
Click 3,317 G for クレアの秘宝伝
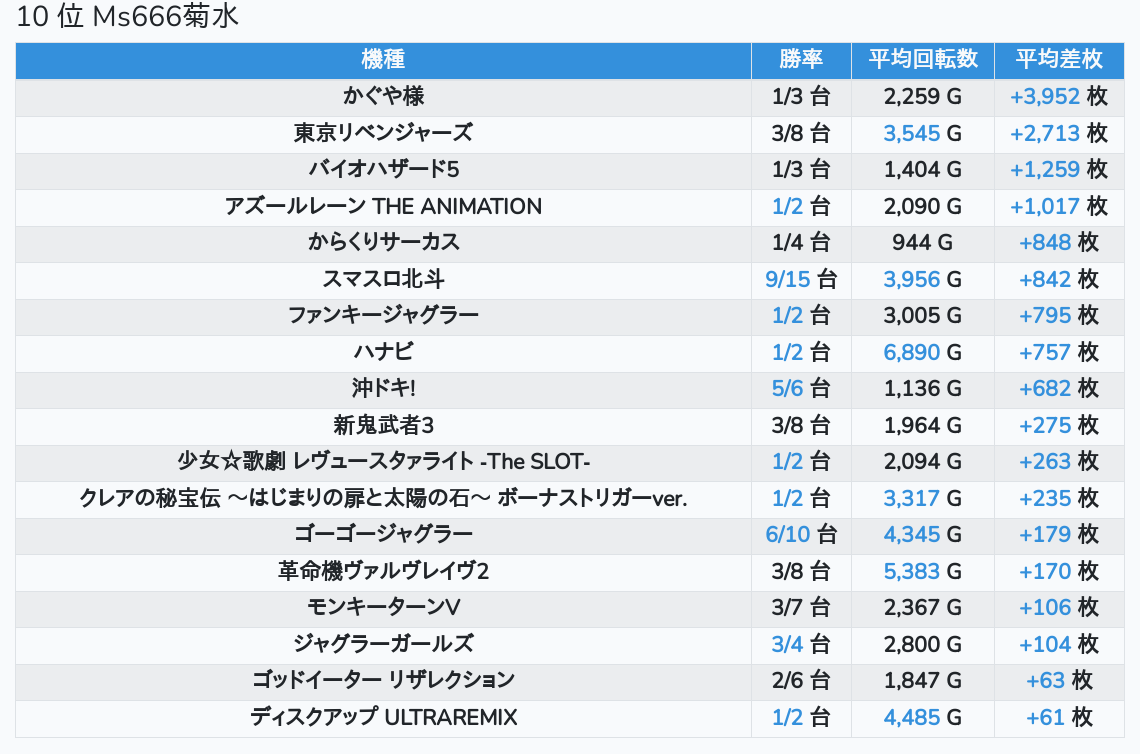(911, 498)
